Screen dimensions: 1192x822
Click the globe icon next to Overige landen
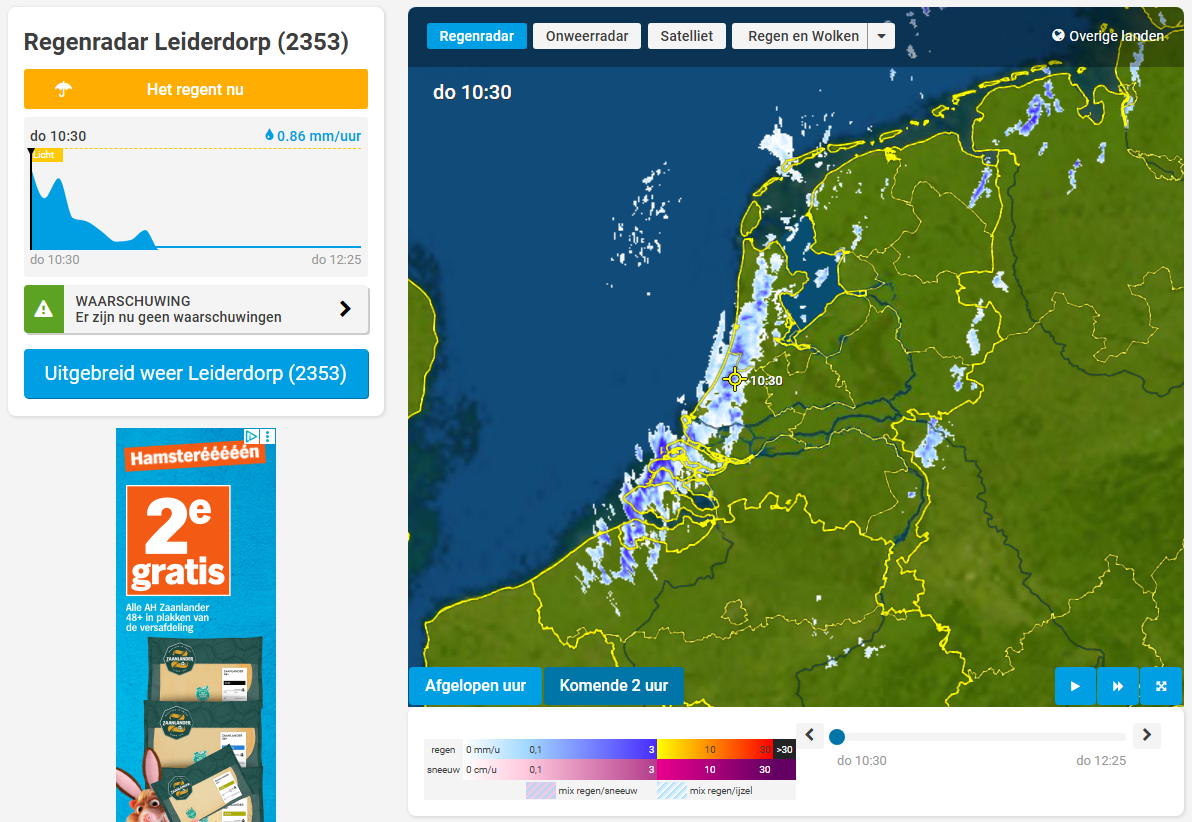(1058, 35)
